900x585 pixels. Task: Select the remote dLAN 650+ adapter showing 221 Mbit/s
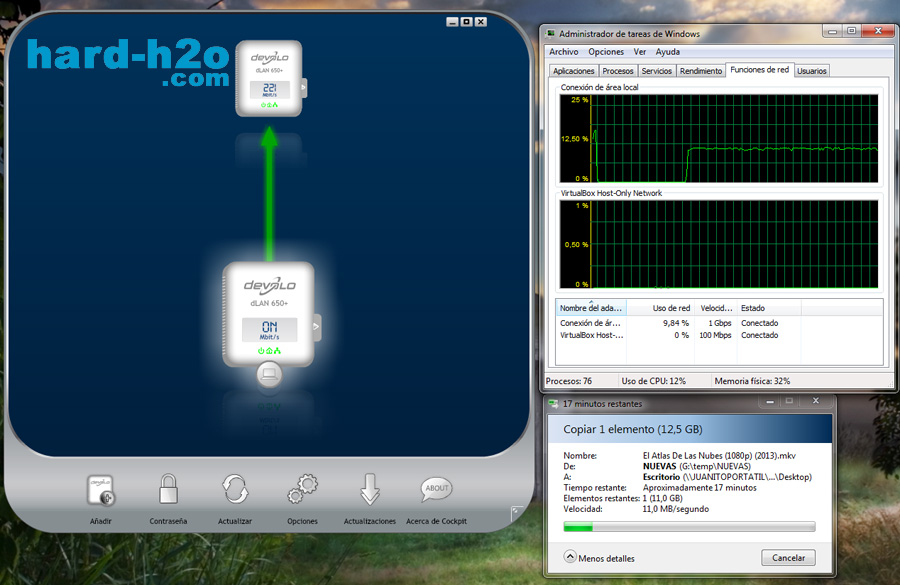pyautogui.click(x=269, y=78)
